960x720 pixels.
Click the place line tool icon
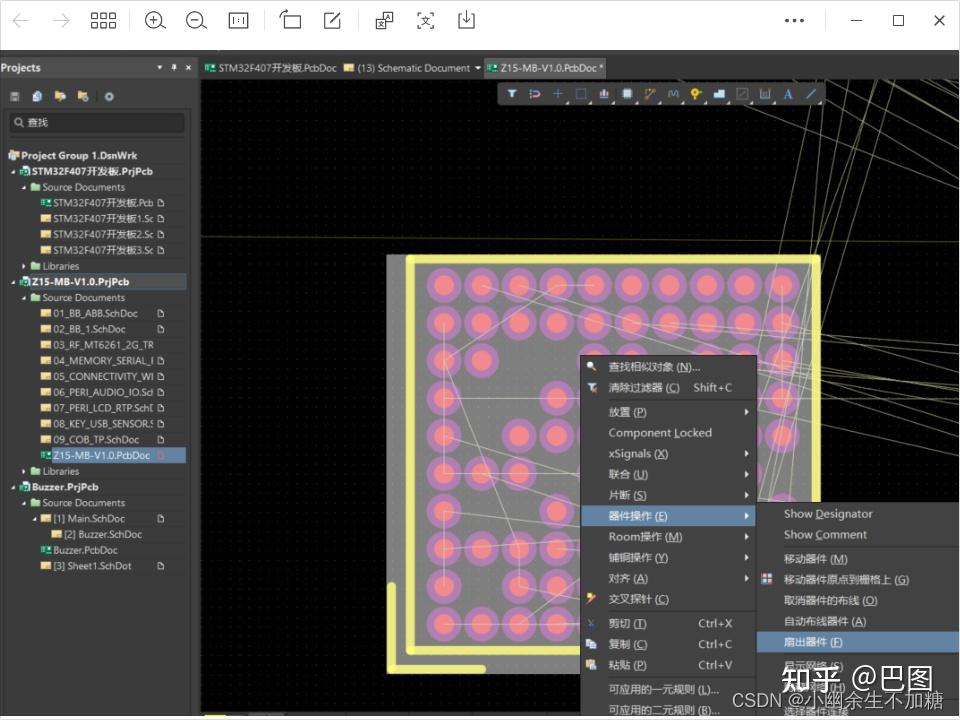point(811,94)
